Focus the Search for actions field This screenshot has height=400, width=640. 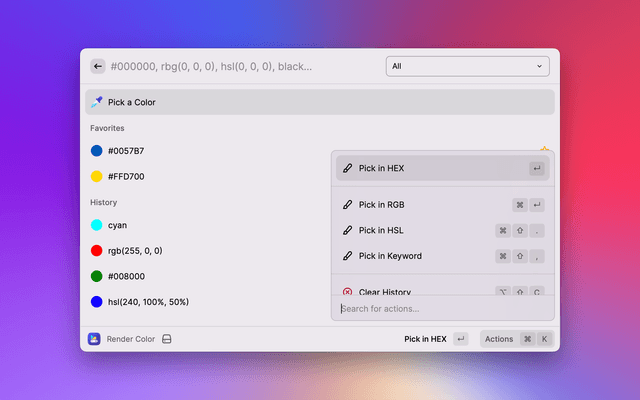440,308
